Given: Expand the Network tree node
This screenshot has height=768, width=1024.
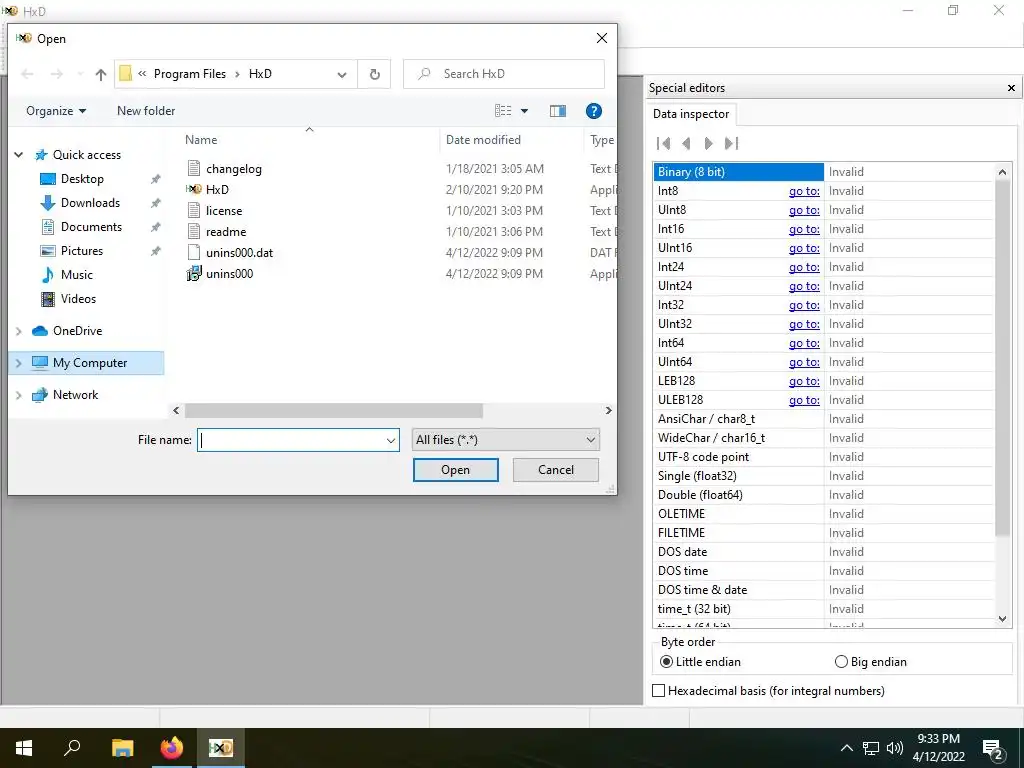Looking at the screenshot, I should pyautogui.click(x=19, y=395).
